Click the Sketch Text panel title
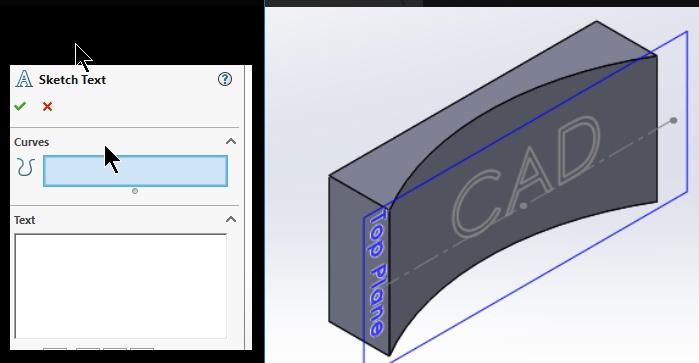699x363 pixels. coord(72,79)
